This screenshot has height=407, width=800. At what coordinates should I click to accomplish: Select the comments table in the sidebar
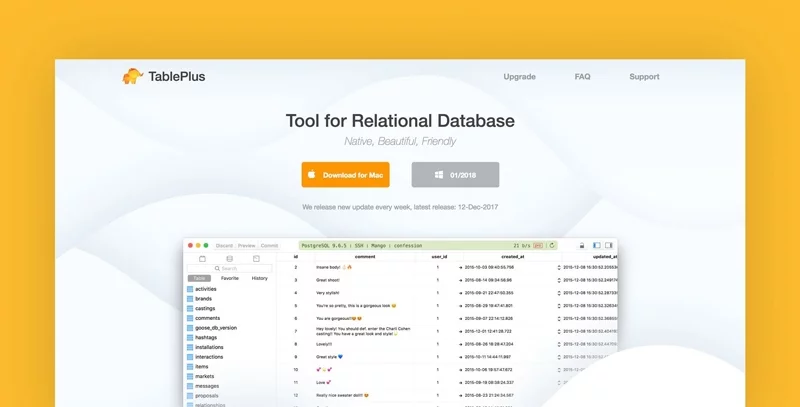coord(203,318)
